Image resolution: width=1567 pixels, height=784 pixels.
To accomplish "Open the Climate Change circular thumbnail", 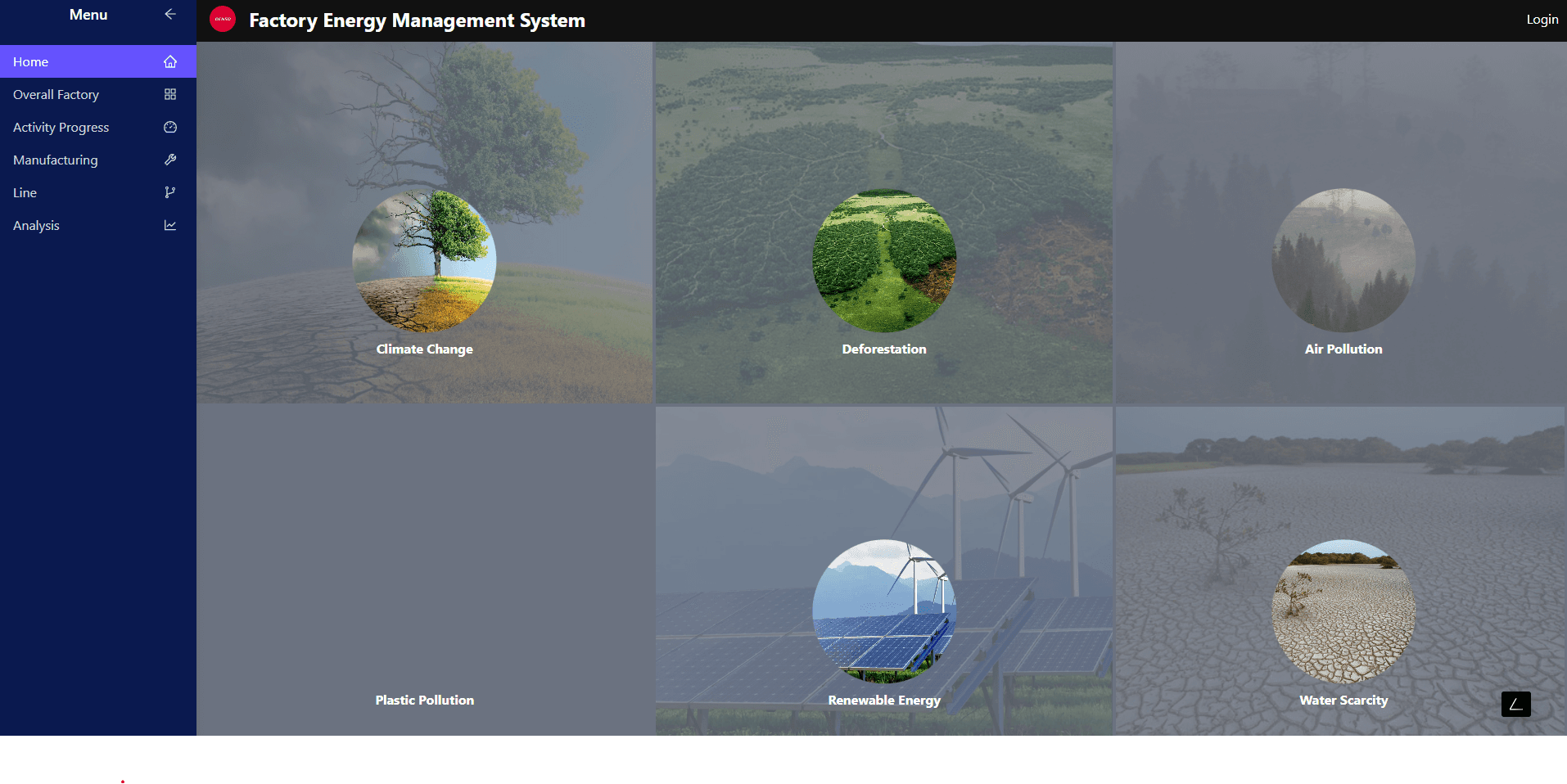I will [424, 260].
